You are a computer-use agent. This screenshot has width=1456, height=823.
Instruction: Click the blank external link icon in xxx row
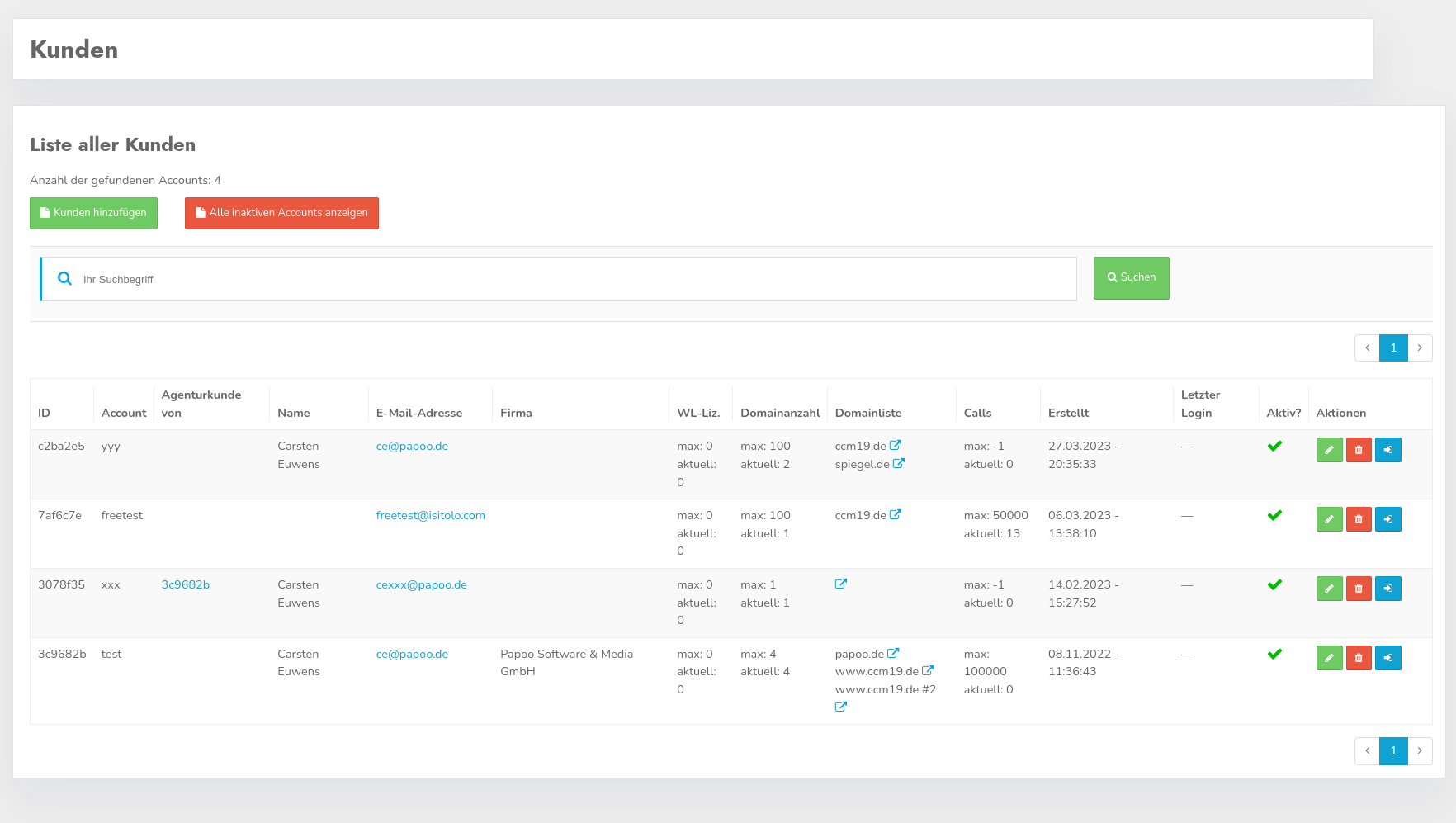pyautogui.click(x=841, y=584)
